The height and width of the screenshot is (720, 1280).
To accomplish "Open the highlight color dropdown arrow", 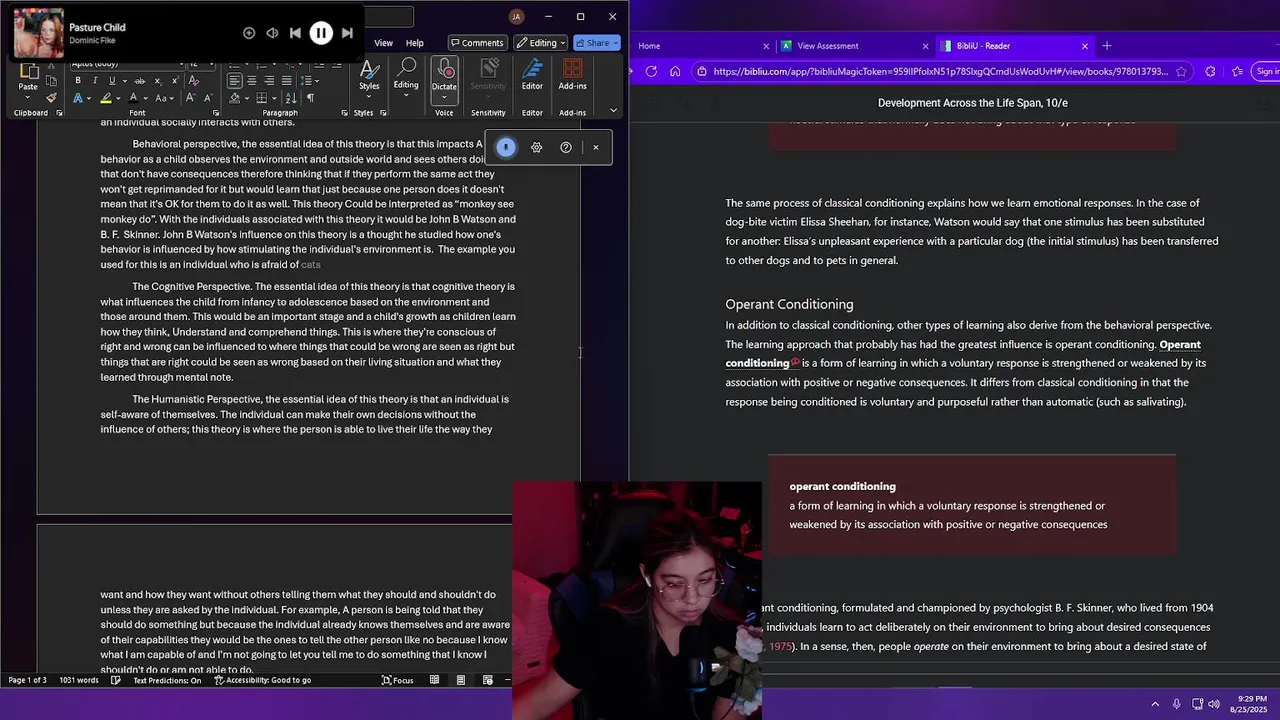I will [x=118, y=98].
